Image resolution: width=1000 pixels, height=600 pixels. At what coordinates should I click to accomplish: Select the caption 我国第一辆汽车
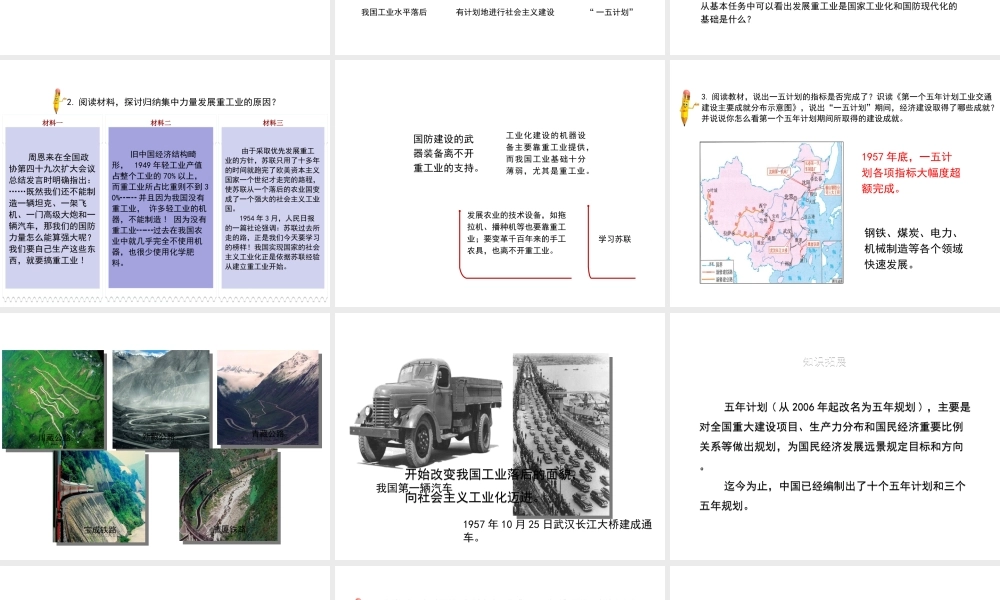point(414,488)
